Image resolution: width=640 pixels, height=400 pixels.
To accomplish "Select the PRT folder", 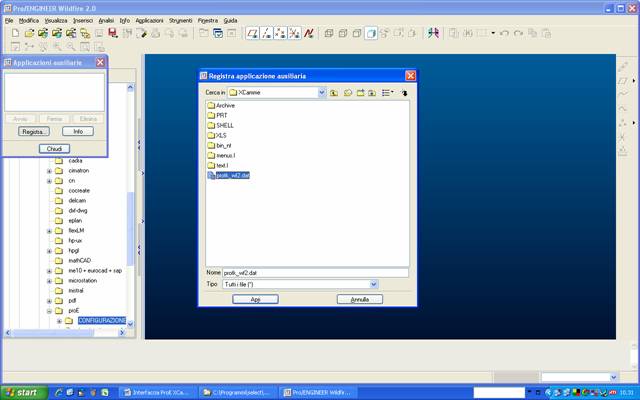I will point(217,116).
